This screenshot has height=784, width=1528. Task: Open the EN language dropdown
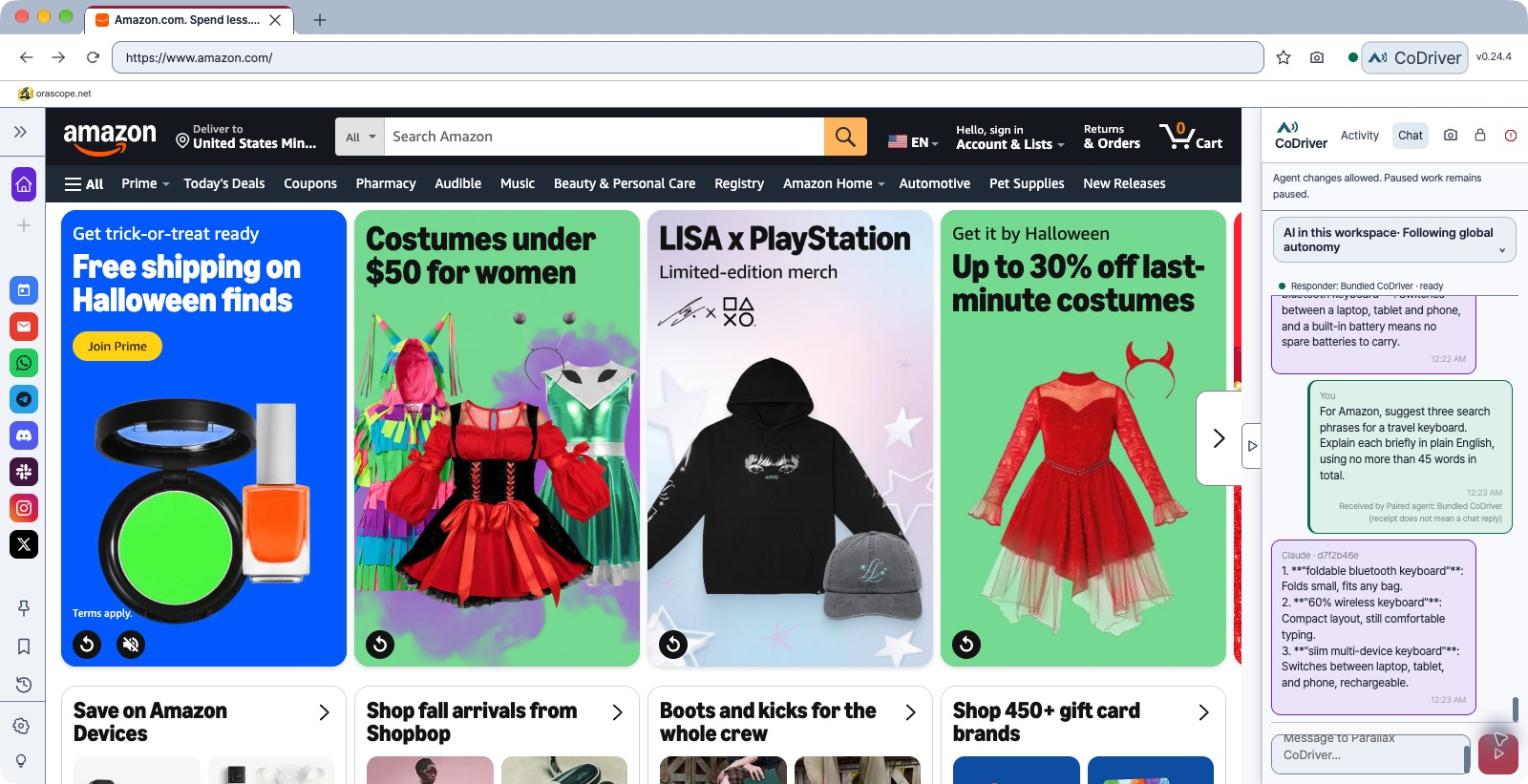point(913,142)
